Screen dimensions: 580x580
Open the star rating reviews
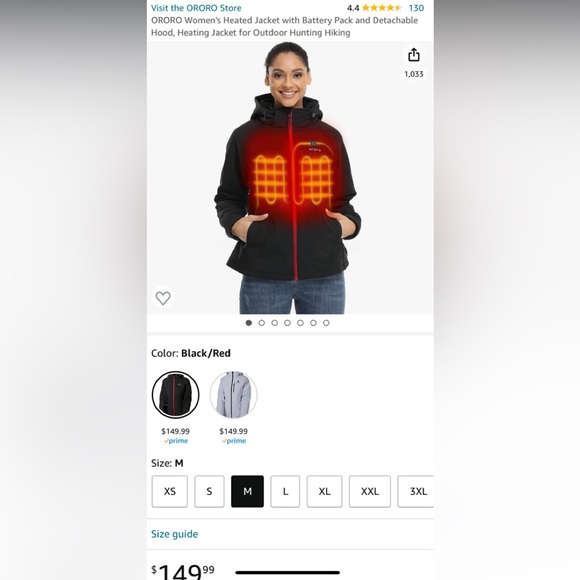tap(381, 8)
